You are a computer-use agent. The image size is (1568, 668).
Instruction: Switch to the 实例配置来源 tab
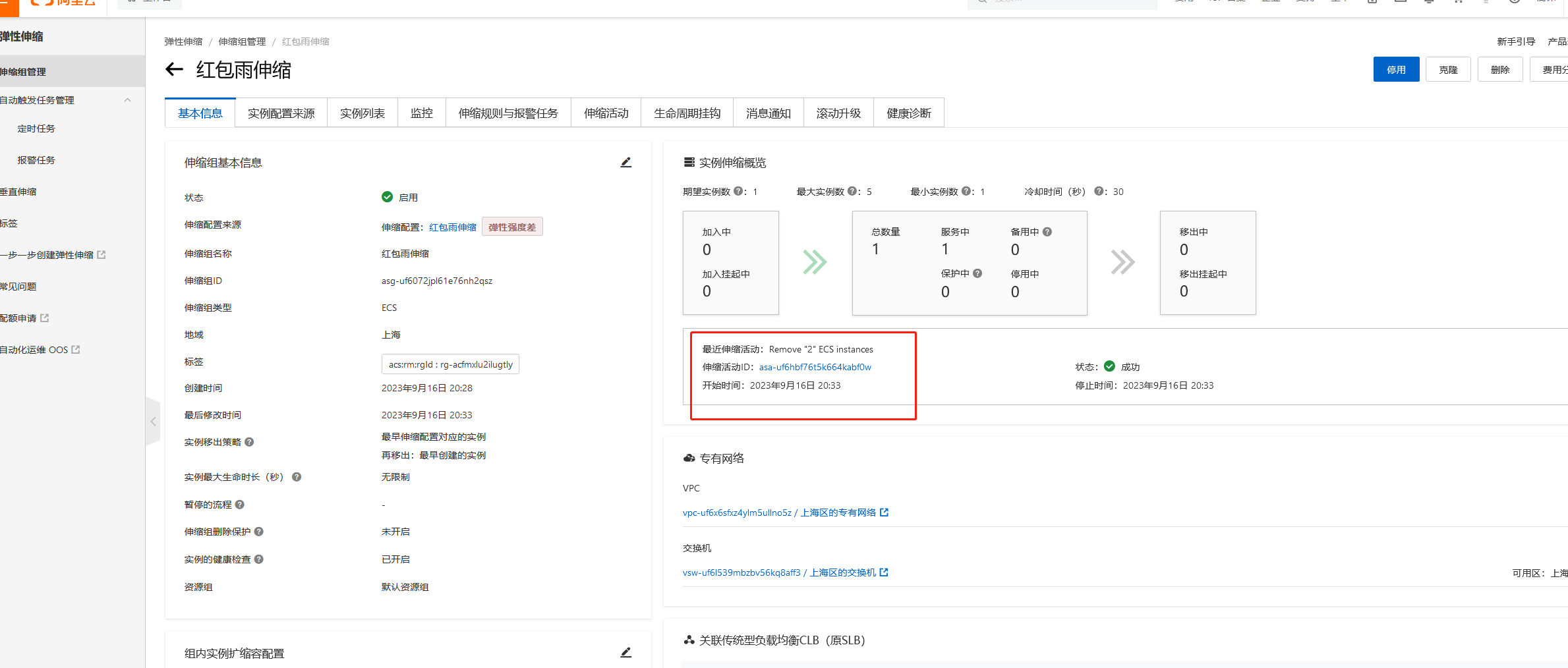tap(281, 113)
